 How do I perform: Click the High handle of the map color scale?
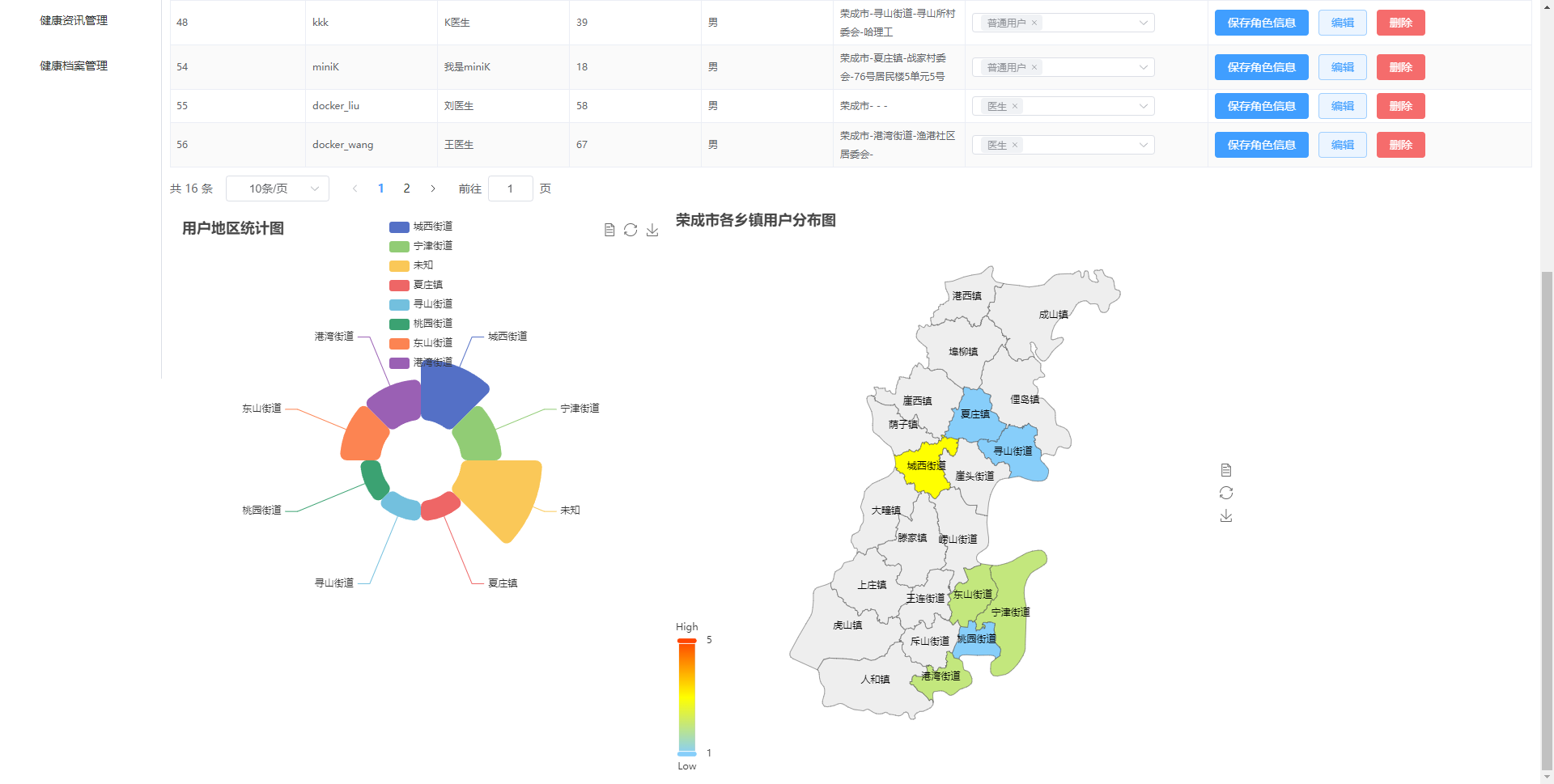pos(687,641)
